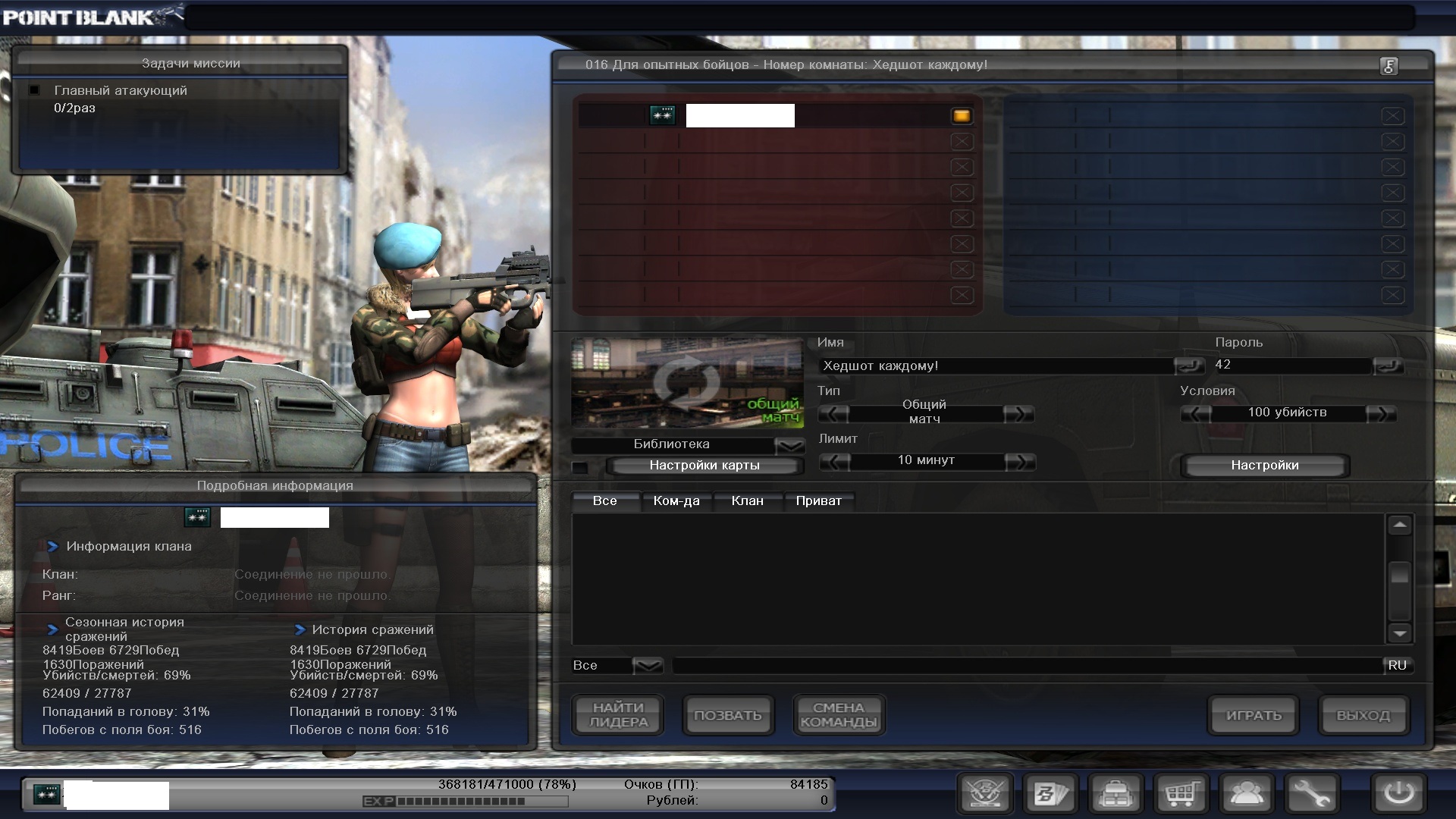Close the last slot of the red team
Viewport: 1456px width, 819px height.
point(962,295)
